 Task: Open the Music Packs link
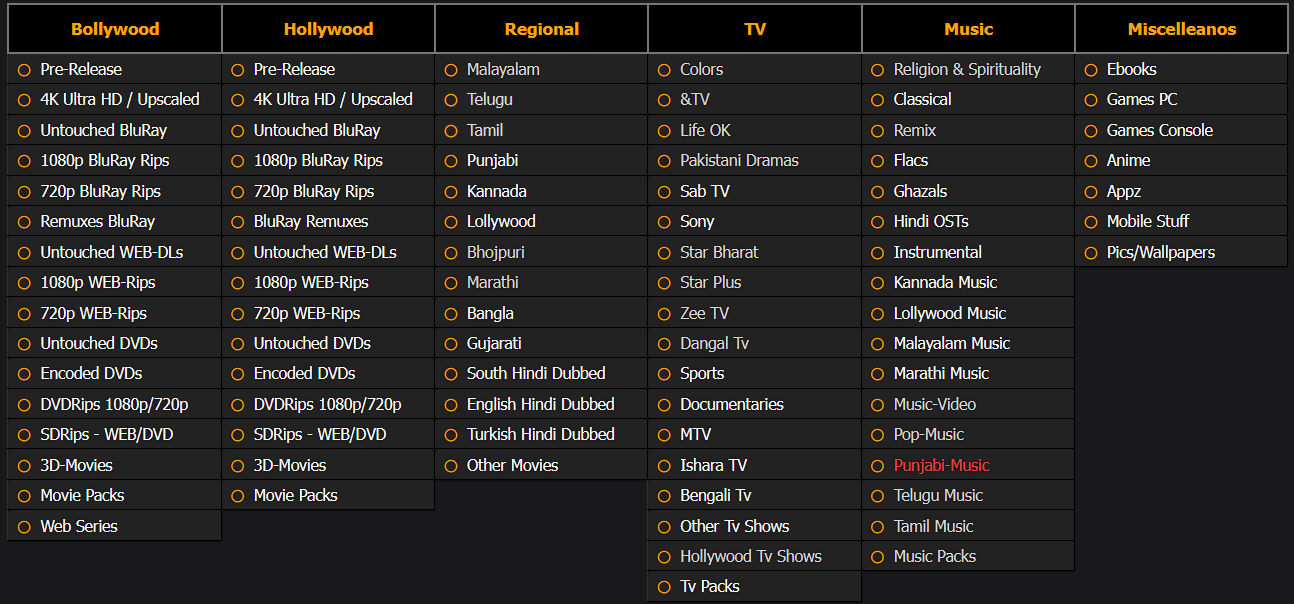click(x=935, y=556)
